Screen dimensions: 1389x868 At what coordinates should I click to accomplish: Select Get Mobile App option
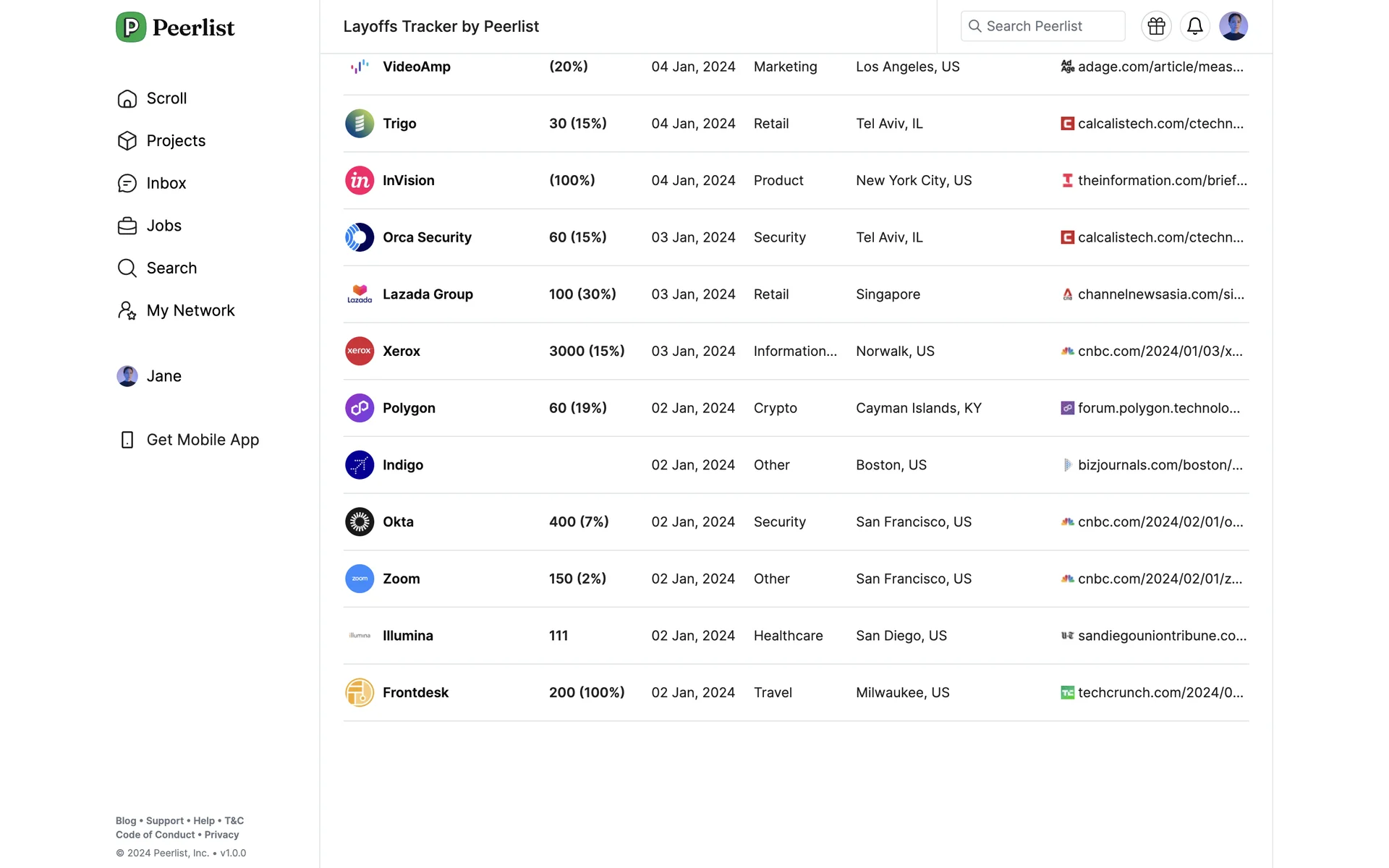point(203,440)
